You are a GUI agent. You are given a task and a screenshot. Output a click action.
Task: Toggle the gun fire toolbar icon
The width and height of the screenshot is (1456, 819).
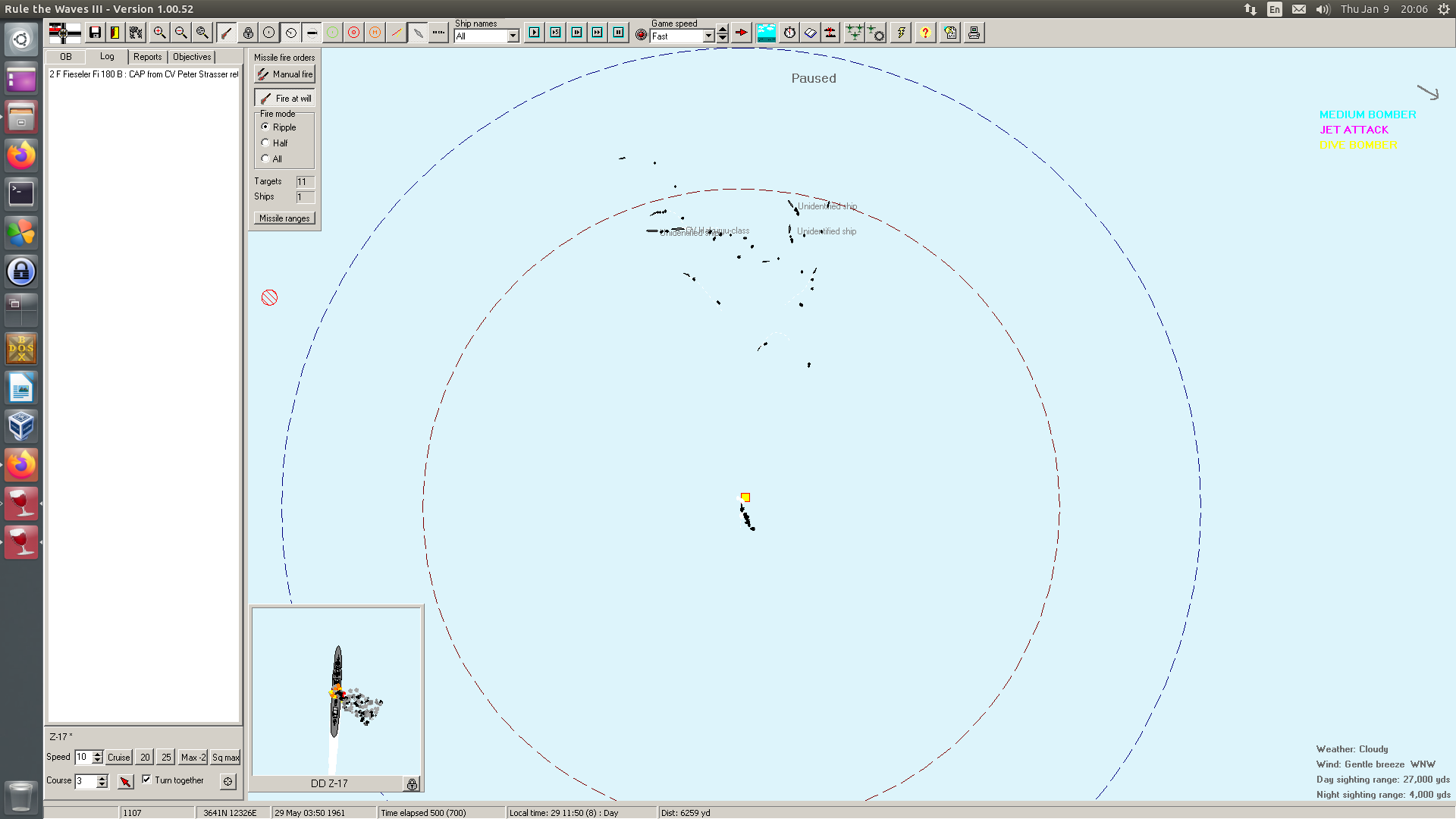tap(226, 33)
